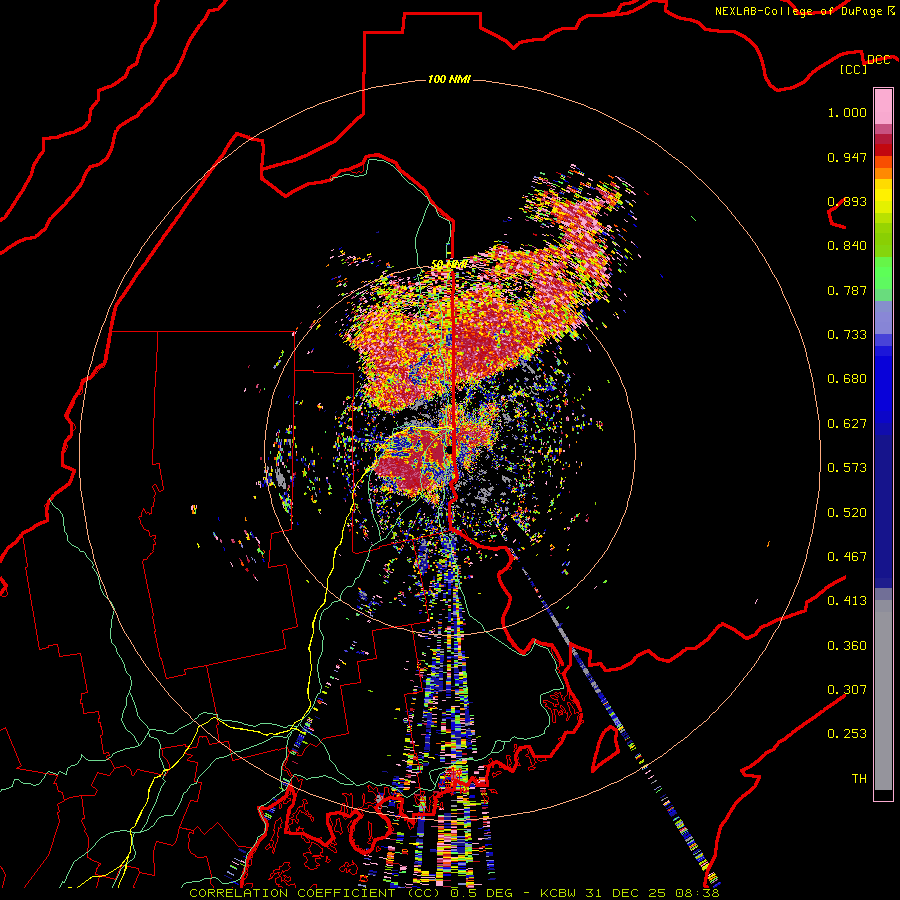The width and height of the screenshot is (900, 900).
Task: Select the 0.893 scale value
Action: [847, 201]
